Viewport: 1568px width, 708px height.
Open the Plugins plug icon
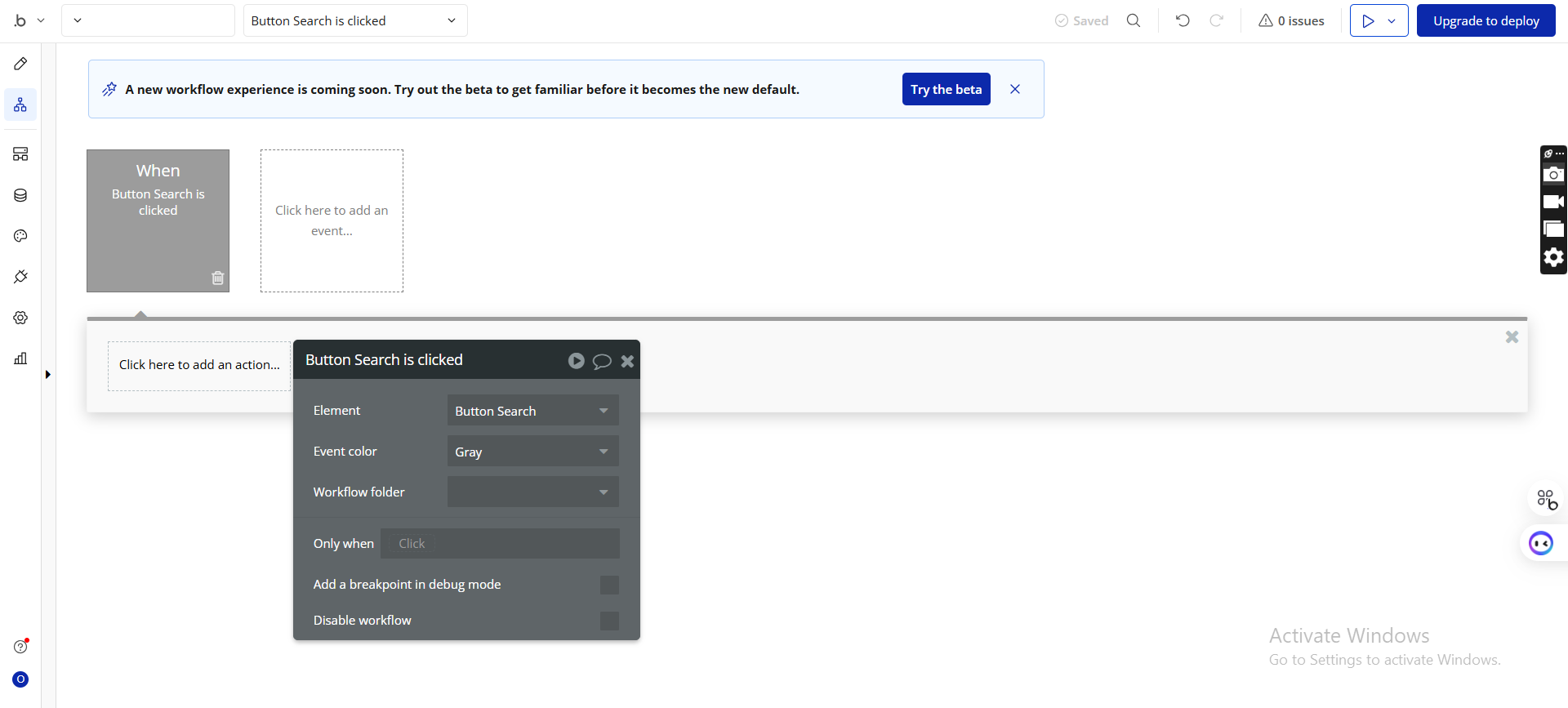20,277
